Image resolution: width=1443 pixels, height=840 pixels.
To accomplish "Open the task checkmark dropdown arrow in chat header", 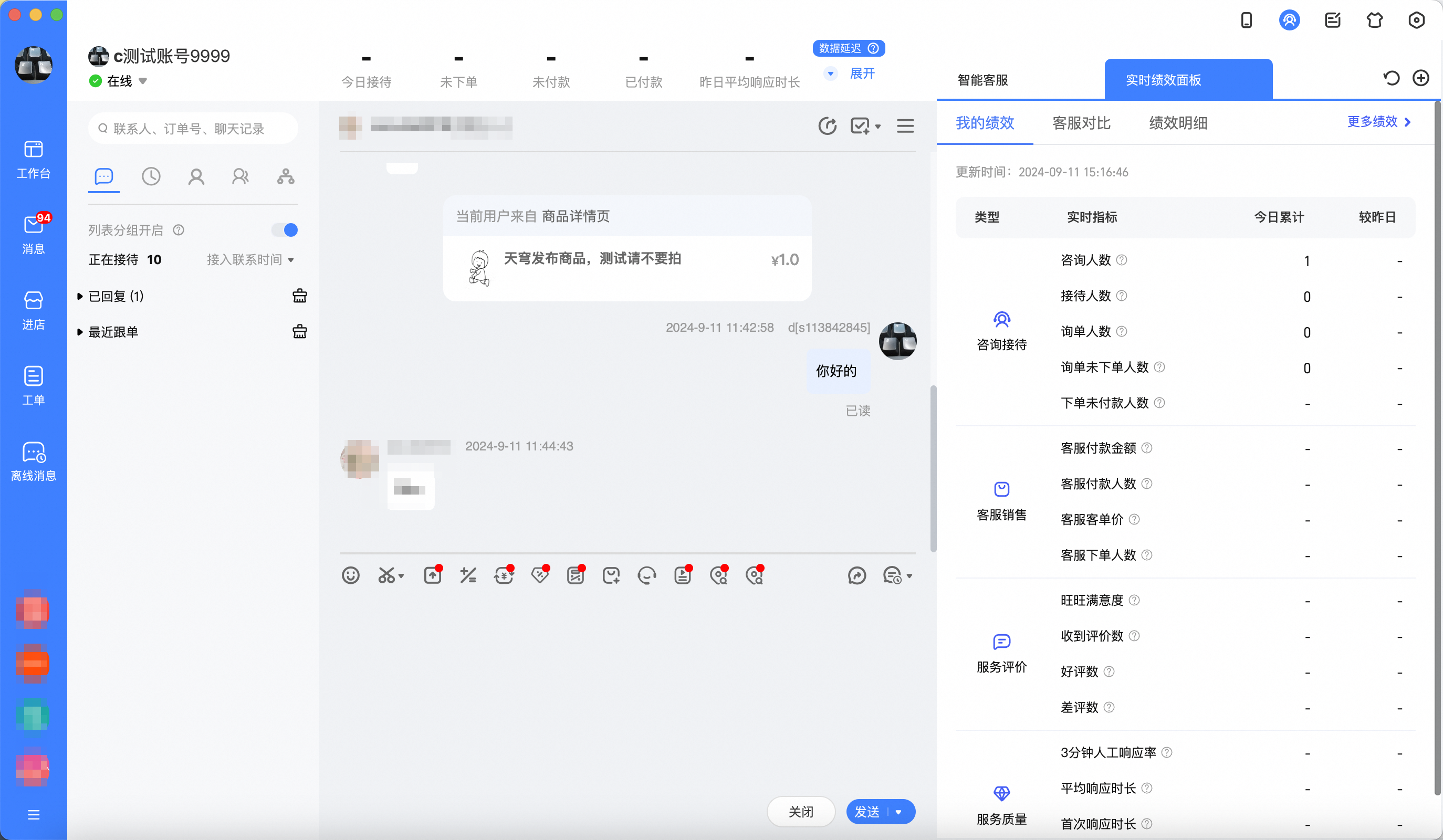I will click(879, 127).
